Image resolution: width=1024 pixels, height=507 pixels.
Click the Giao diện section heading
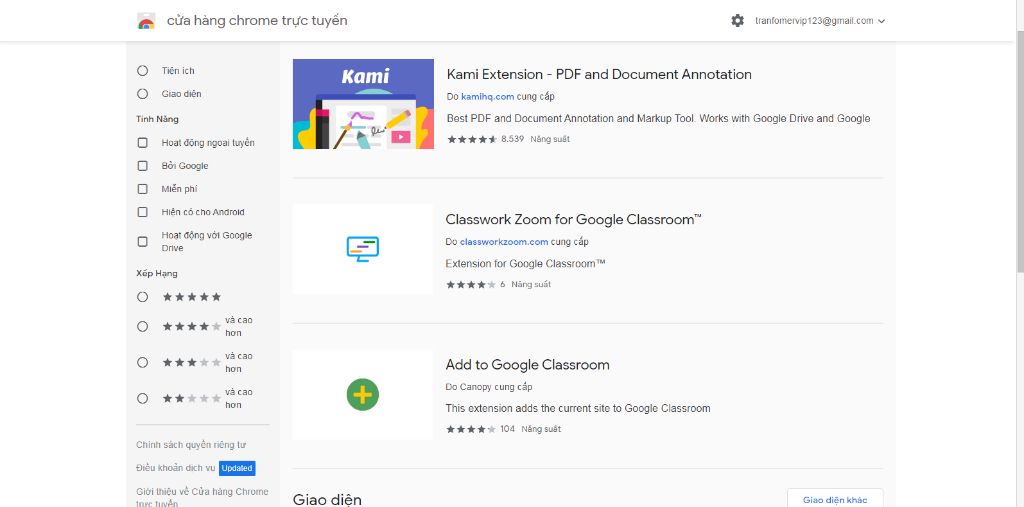(x=327, y=500)
